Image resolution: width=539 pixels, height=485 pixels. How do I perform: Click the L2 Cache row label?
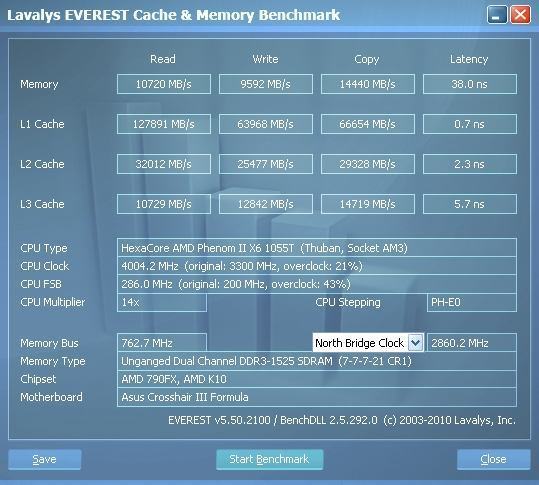tap(42, 164)
